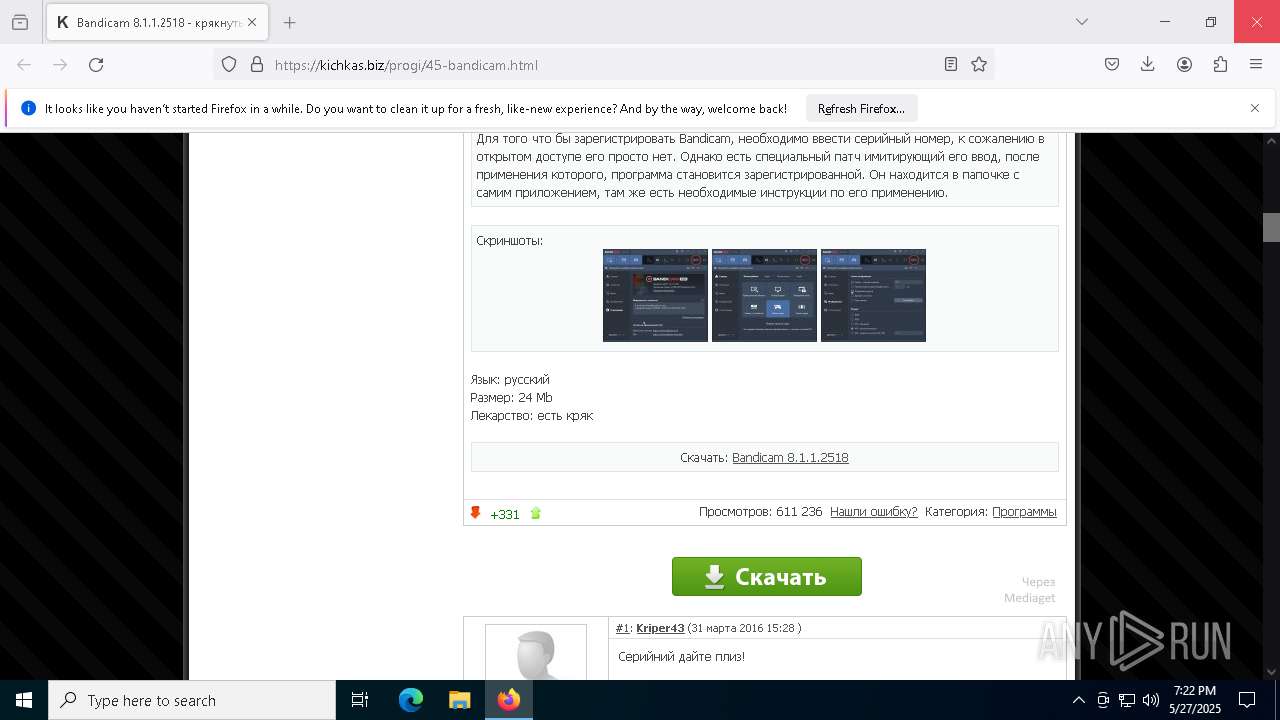
Task: Open the clock showing 7:22 PM
Action: click(x=1195, y=700)
